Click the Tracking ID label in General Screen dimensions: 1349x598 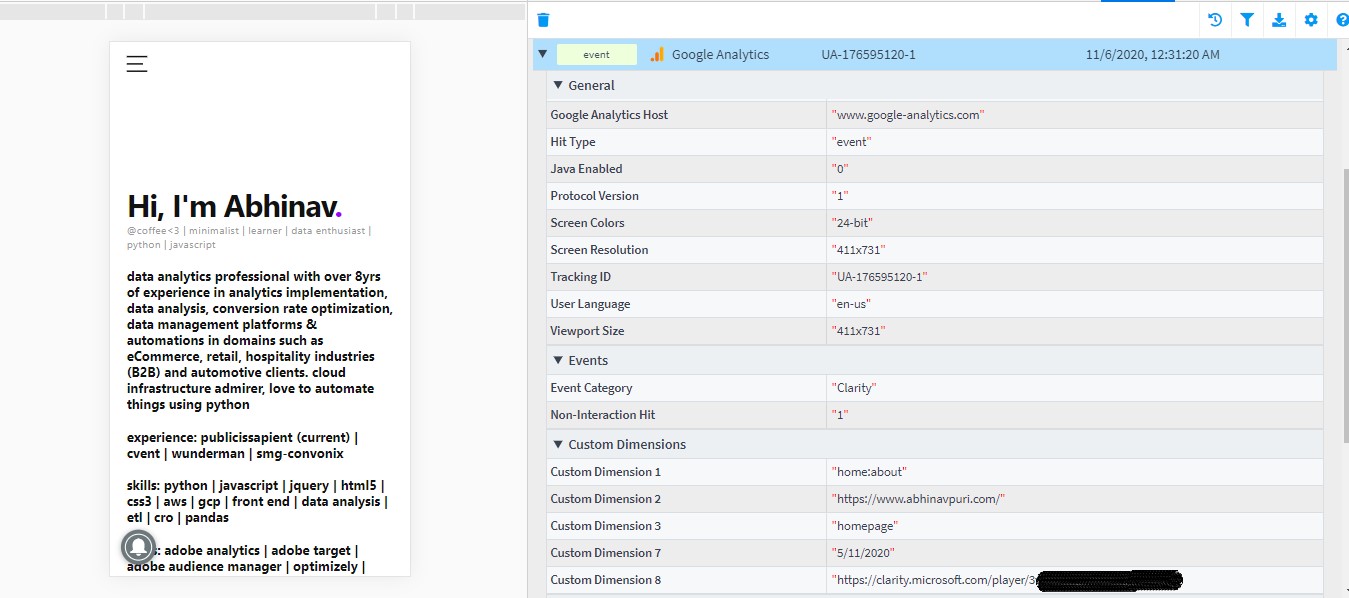coord(580,277)
